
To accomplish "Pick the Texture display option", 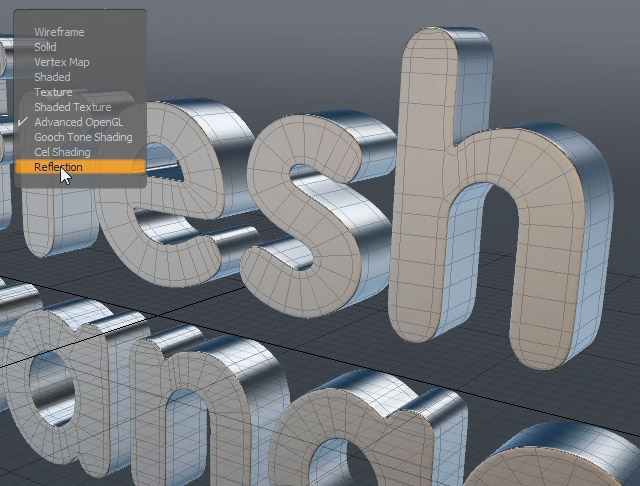I will [80, 92].
